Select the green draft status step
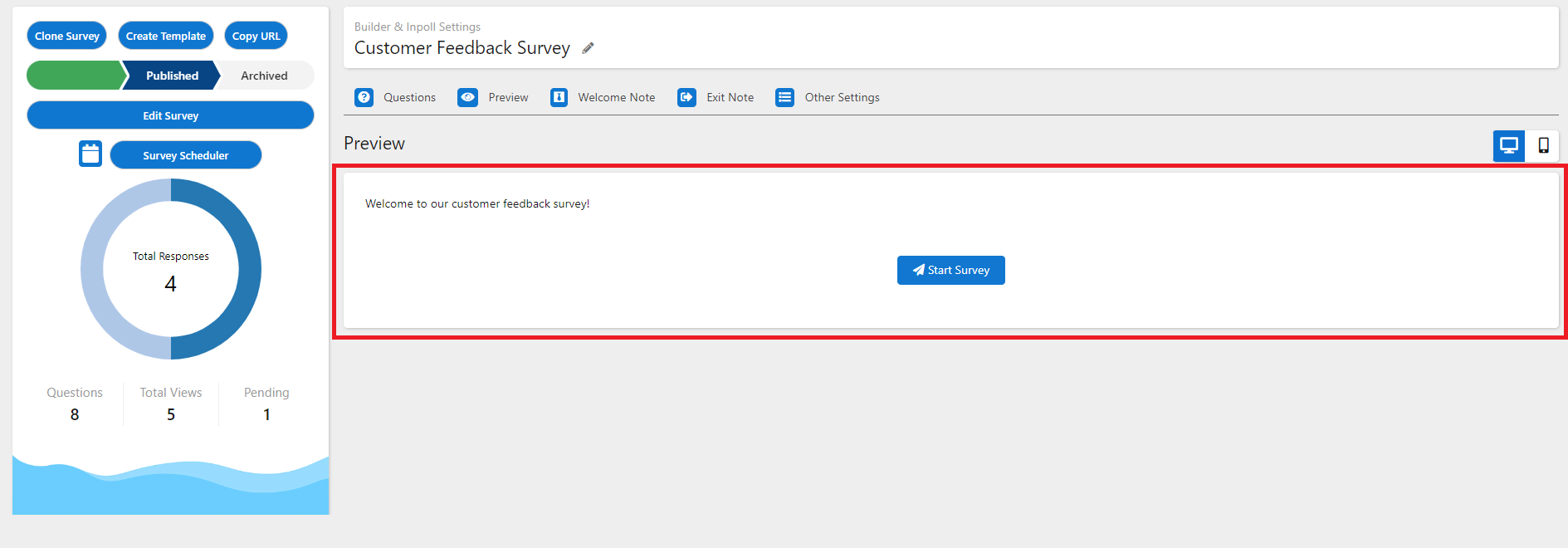Viewport: 1568px width, 548px height. (76, 76)
